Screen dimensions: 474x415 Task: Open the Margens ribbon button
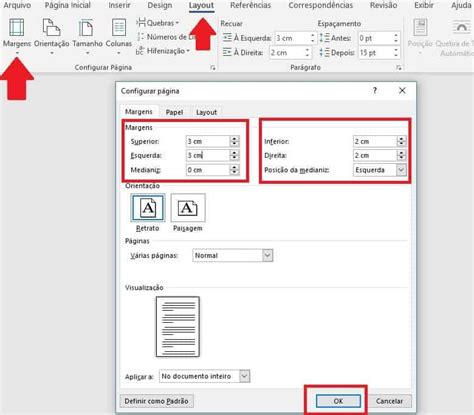coord(17,36)
